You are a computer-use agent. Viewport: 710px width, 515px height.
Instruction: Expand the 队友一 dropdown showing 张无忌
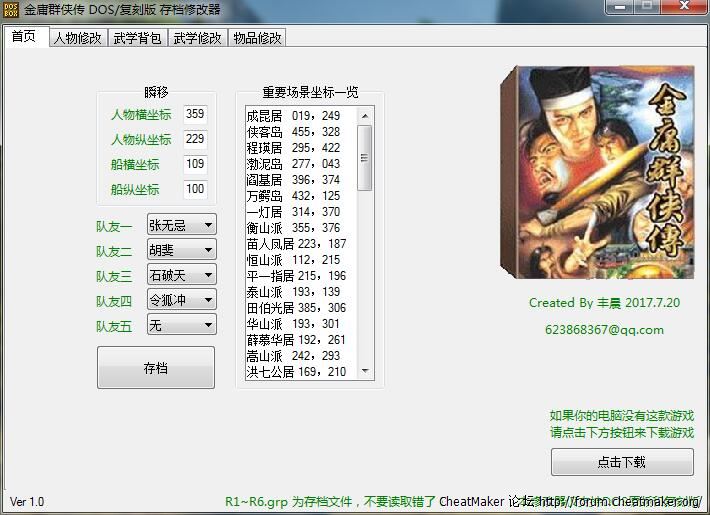click(182, 225)
